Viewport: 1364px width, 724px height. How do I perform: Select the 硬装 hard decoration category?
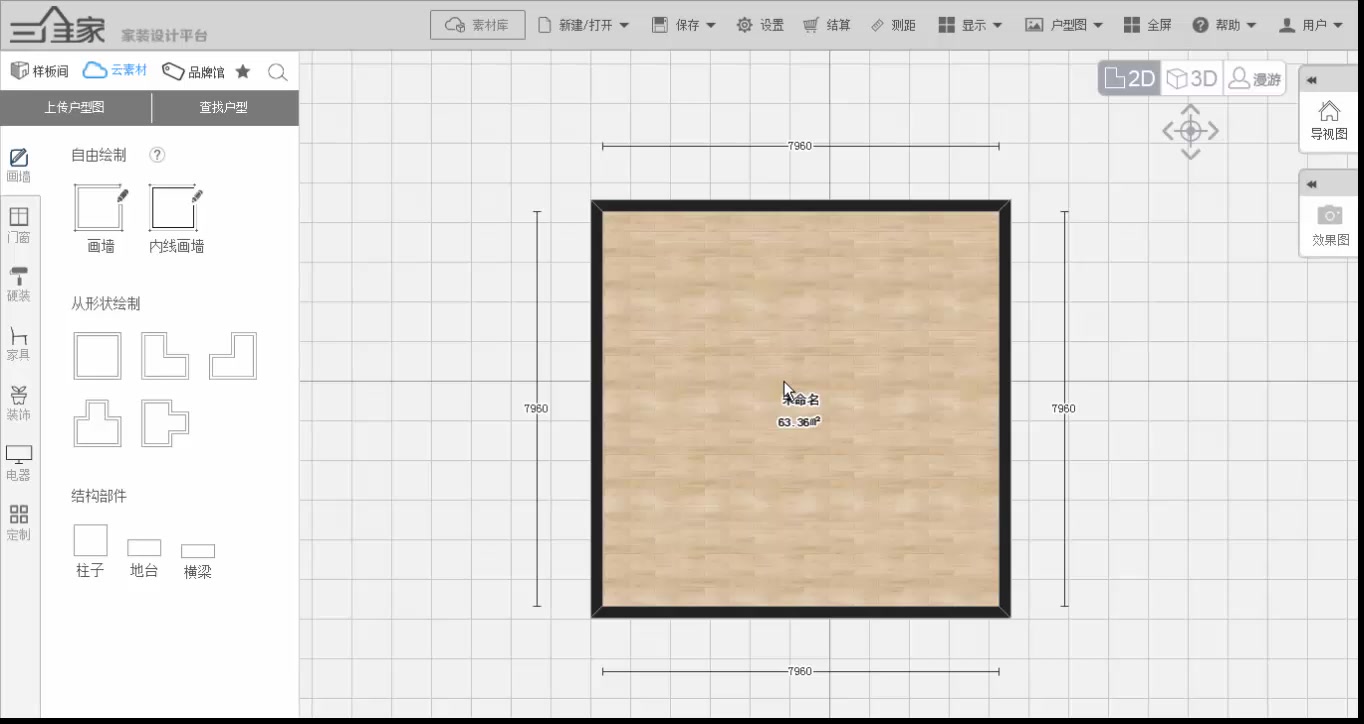[19, 284]
